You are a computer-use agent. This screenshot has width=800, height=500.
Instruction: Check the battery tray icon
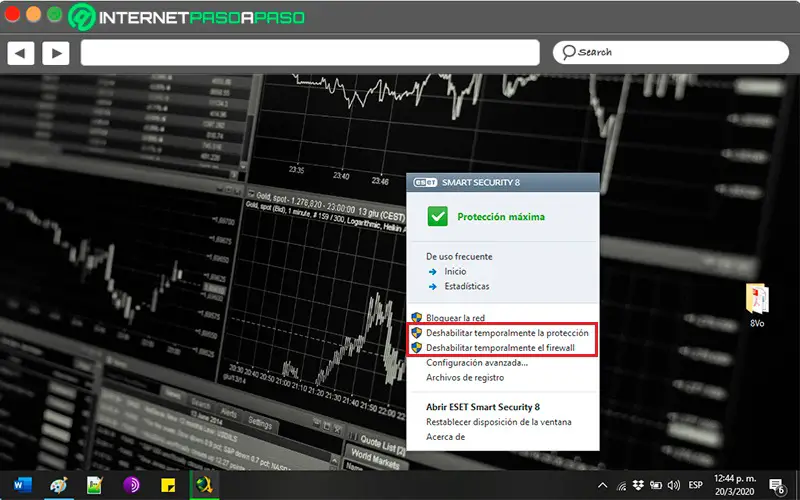pos(656,485)
